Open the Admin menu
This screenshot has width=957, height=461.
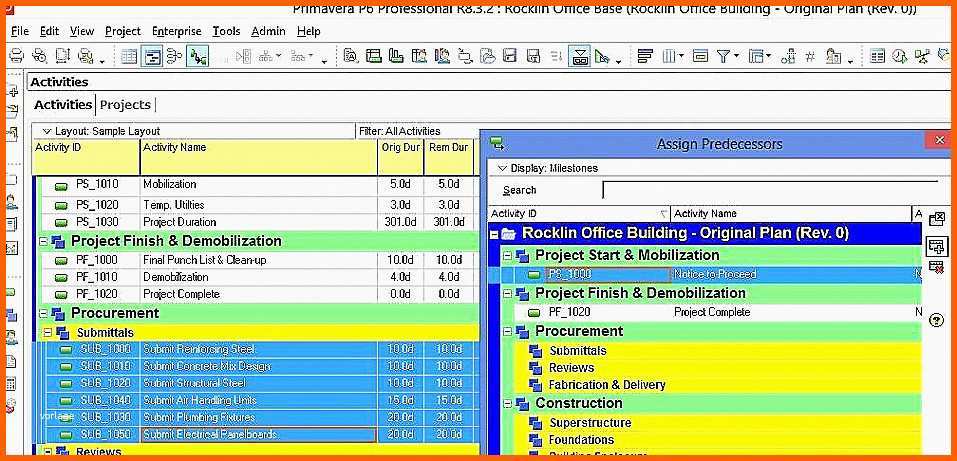(x=268, y=31)
